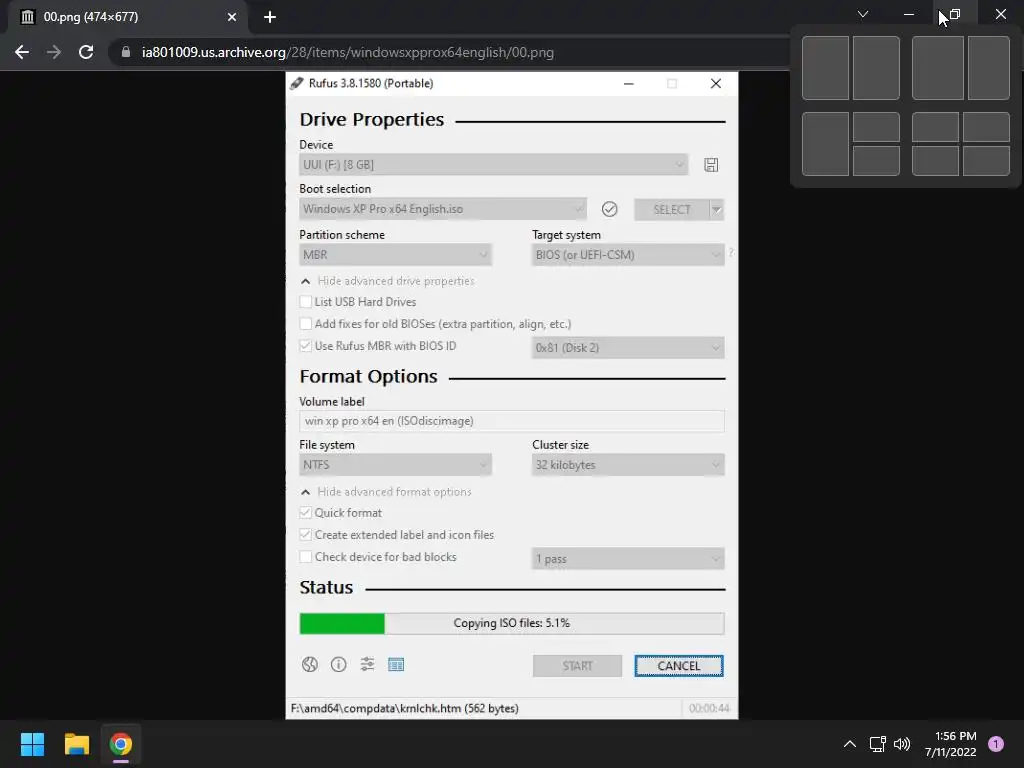Open the Partition scheme MBR dropdown
1024x768 pixels.
[x=395, y=255]
